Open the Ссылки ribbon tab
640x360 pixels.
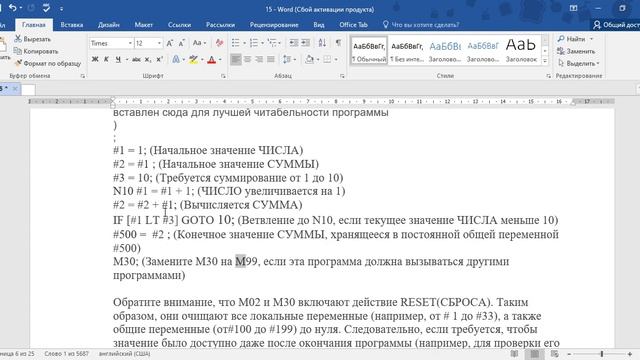point(180,25)
